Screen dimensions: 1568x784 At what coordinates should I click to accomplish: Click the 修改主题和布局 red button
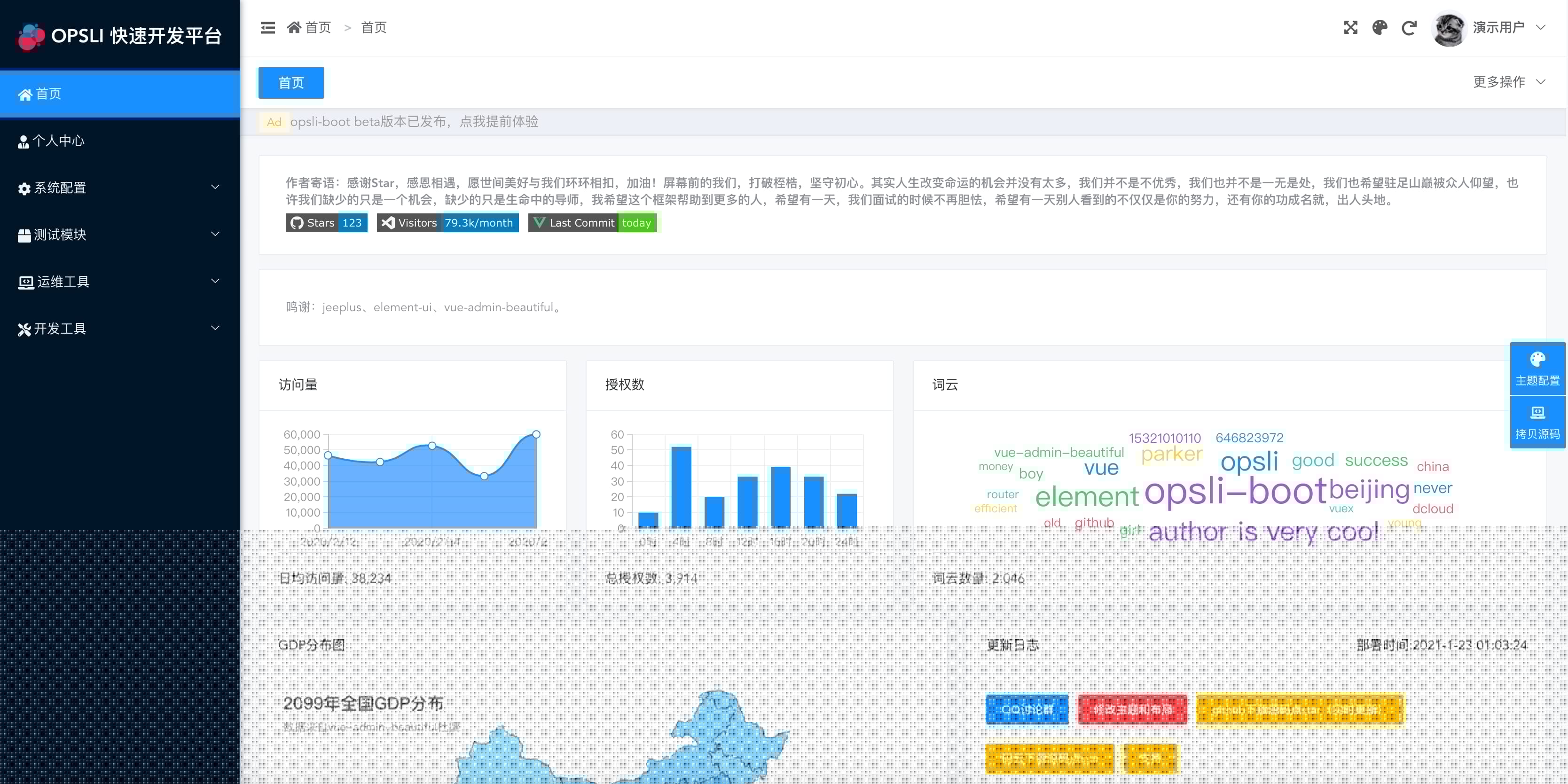[1132, 709]
